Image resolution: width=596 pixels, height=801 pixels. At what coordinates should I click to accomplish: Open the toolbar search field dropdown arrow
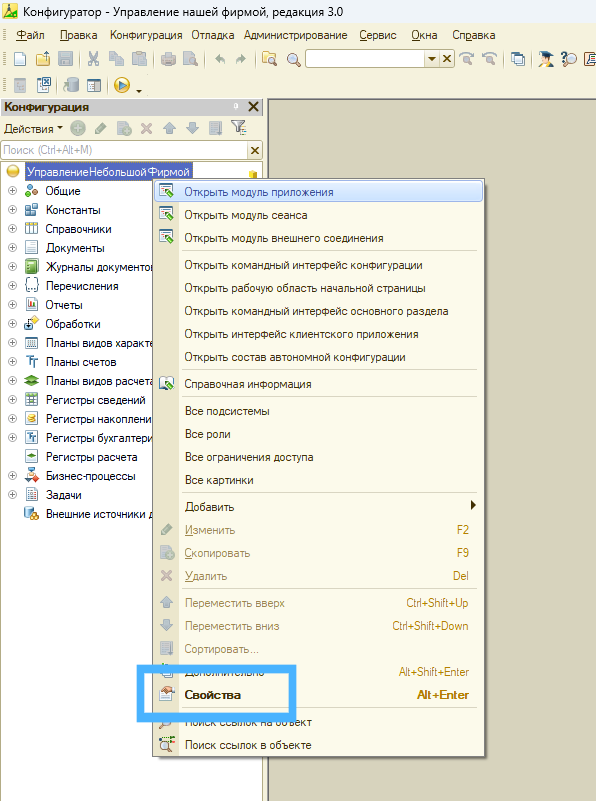coord(432,59)
